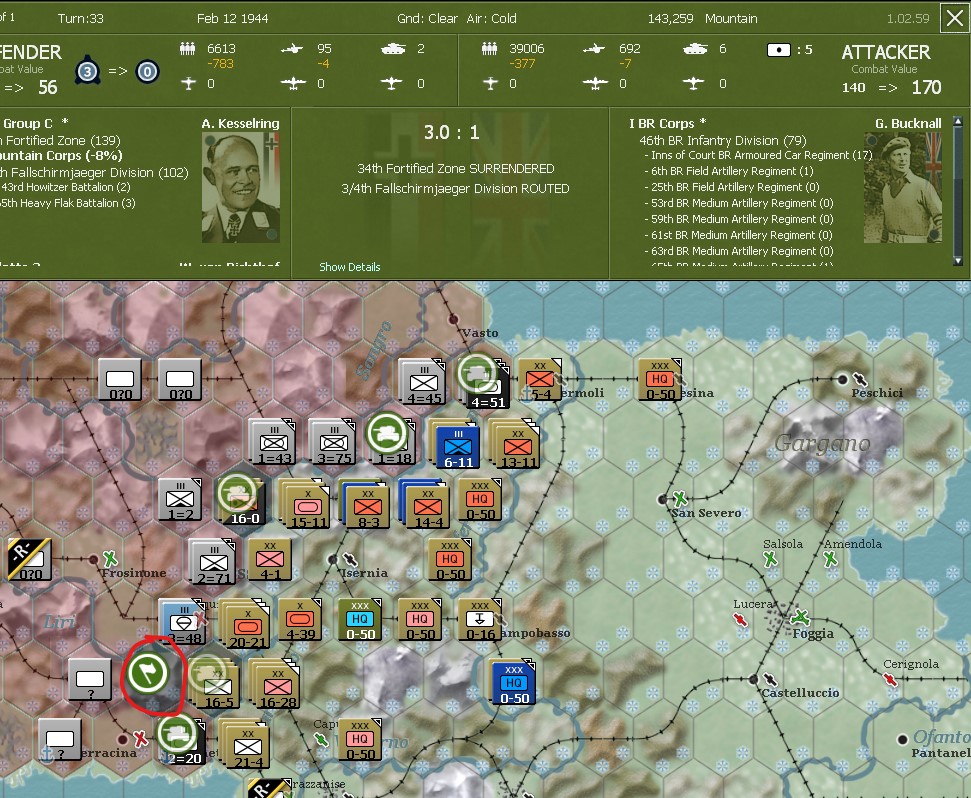The width and height of the screenshot is (971, 798).
Task: Select the 0-16 airborne HQ counter near Campobasso
Action: [x=480, y=620]
